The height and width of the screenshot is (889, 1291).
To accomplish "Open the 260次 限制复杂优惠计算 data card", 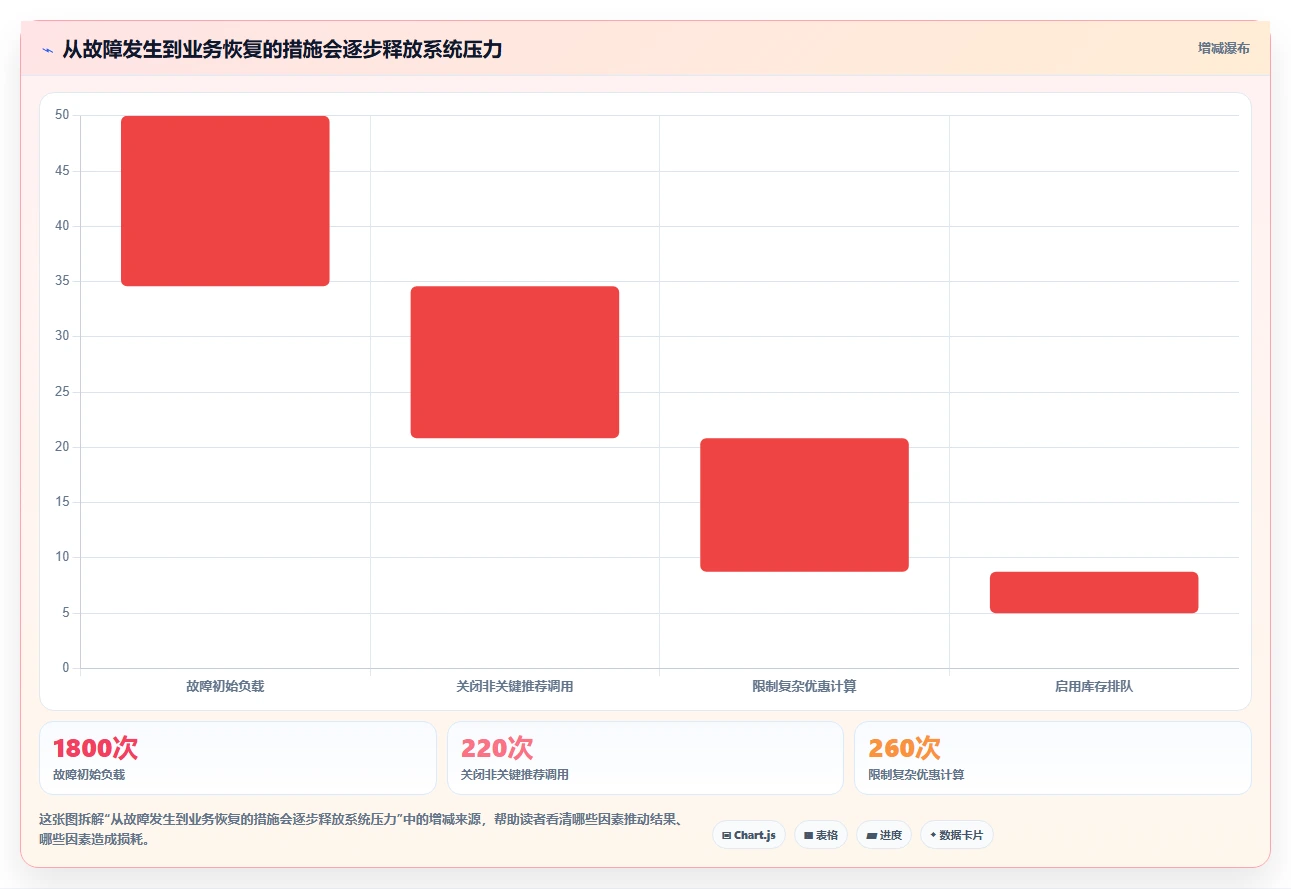I will pyautogui.click(x=1053, y=758).
